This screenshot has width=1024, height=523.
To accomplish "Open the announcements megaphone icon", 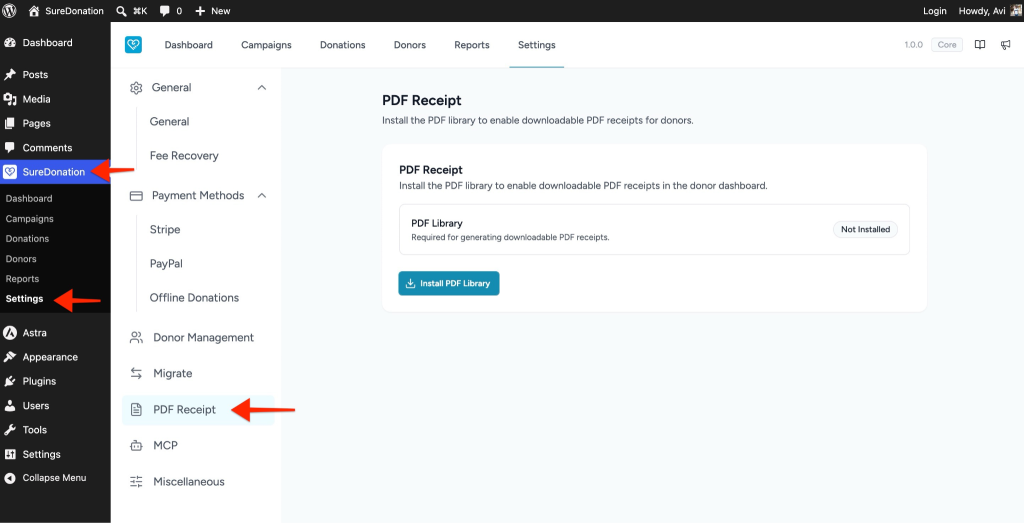I will click(1006, 45).
